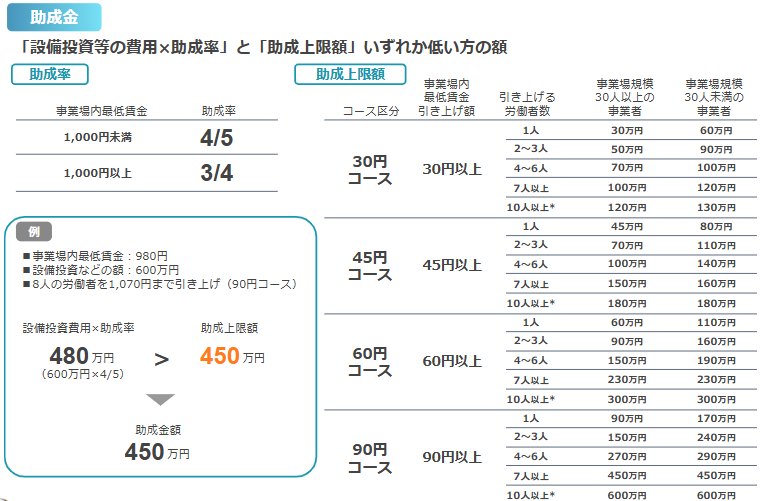Click 600万円 under 30人以上 in 90円コース
This screenshot has height=501, width=766.
627,496
